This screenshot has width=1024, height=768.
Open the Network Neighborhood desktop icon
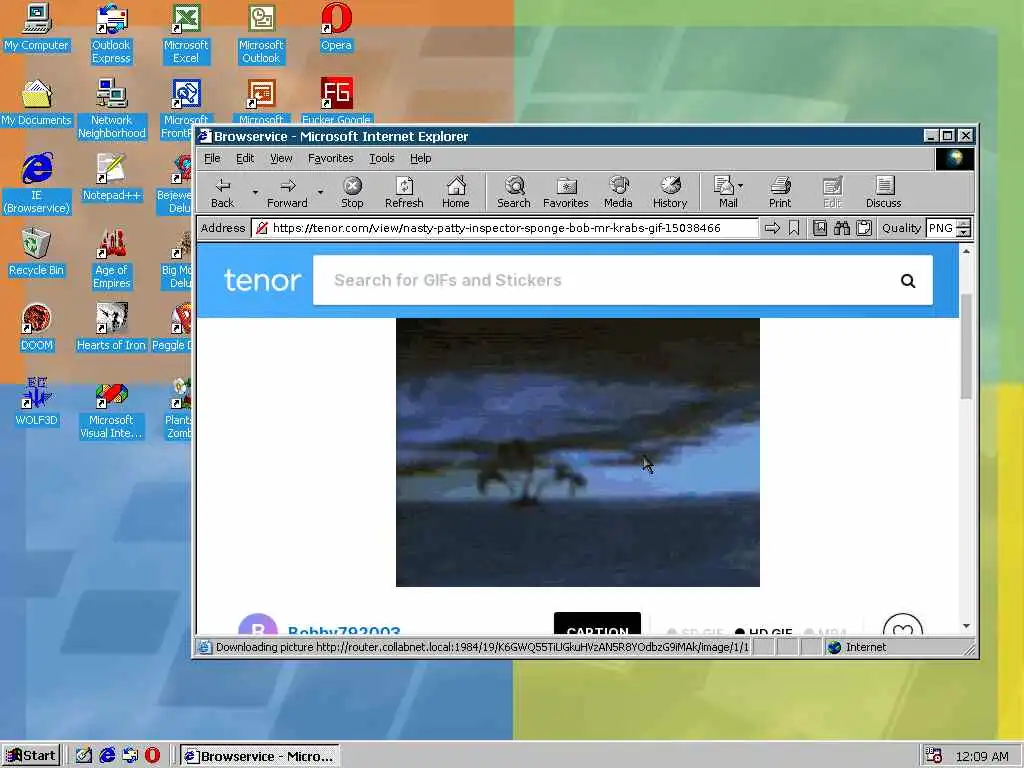pos(111,109)
